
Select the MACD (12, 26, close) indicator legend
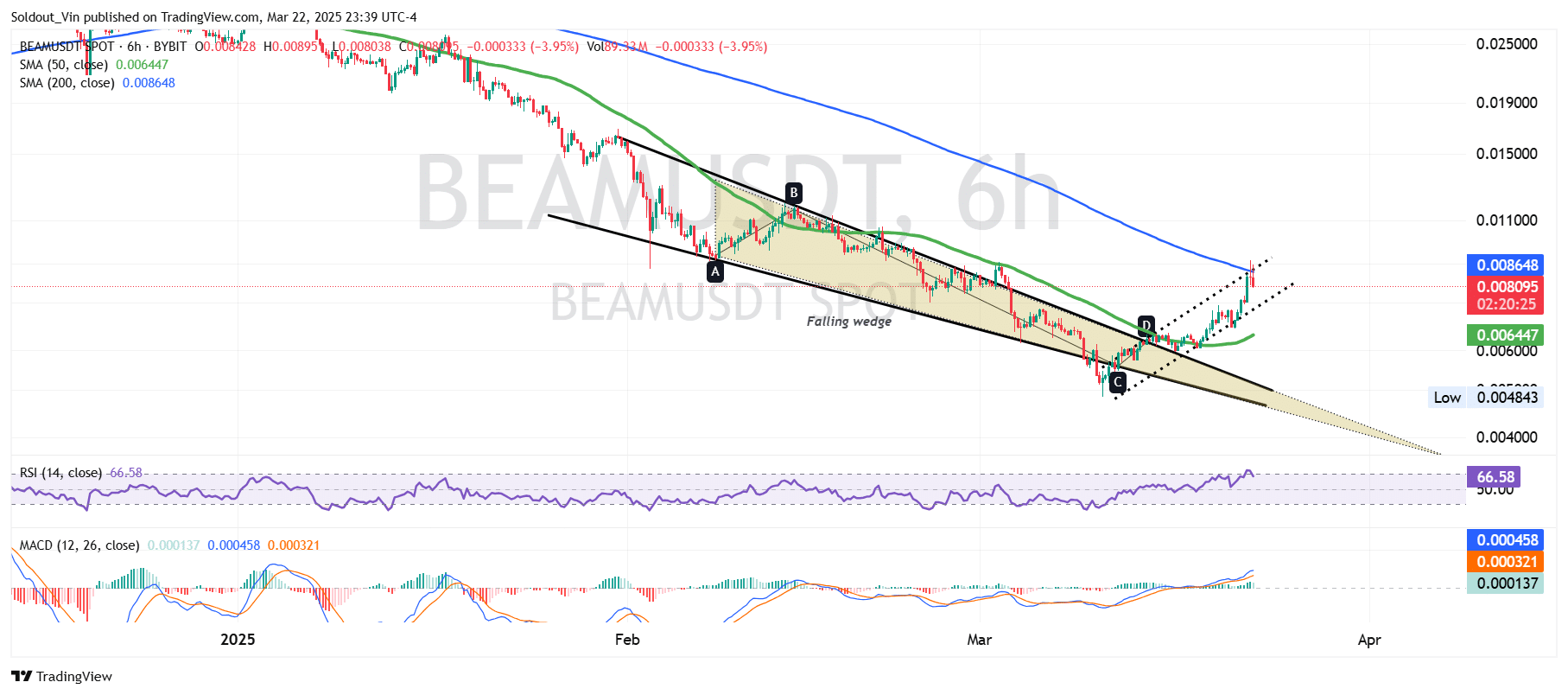click(79, 545)
